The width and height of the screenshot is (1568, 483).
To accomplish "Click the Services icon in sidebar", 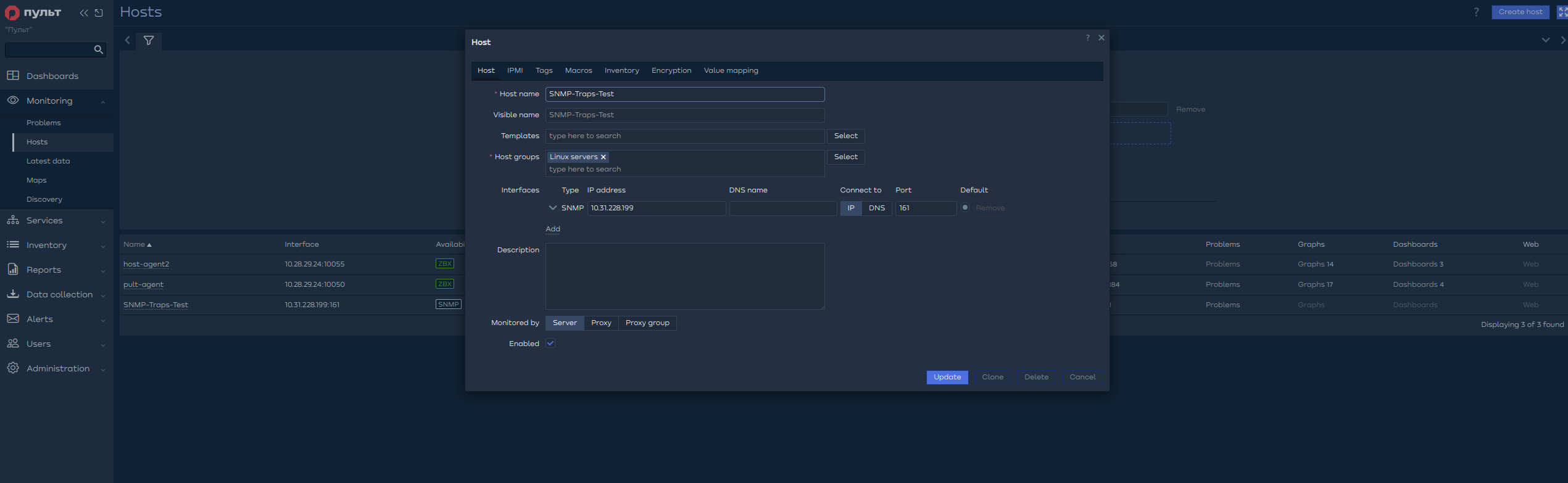I will [13, 220].
